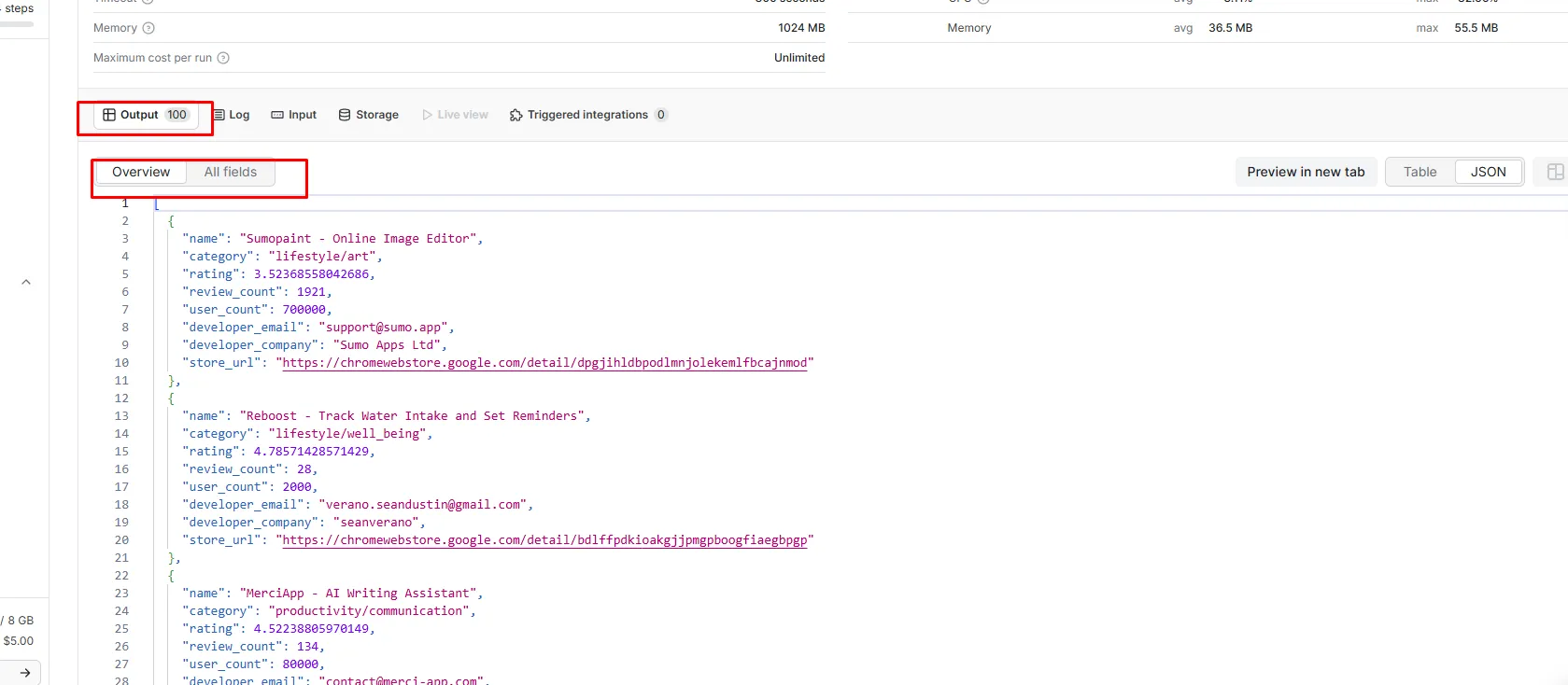Open the Reboost store URL link
This screenshot has width=1568, height=685.
(x=544, y=540)
